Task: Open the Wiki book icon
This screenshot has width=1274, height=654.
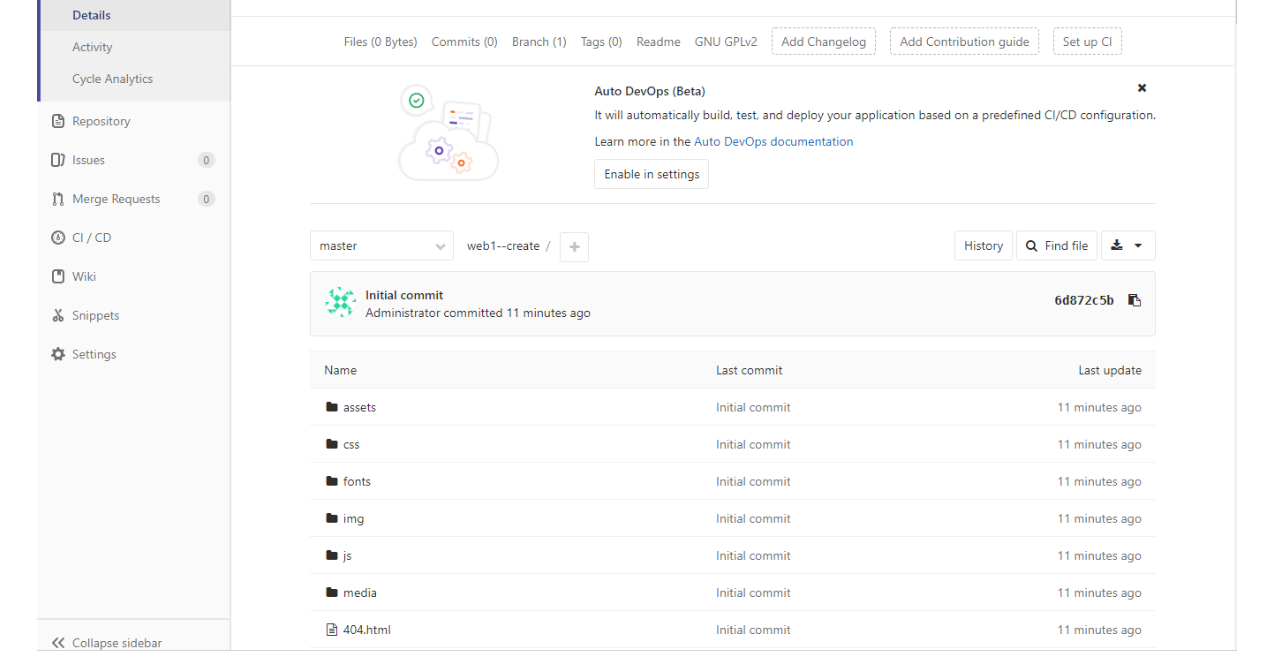Action: coord(58,277)
